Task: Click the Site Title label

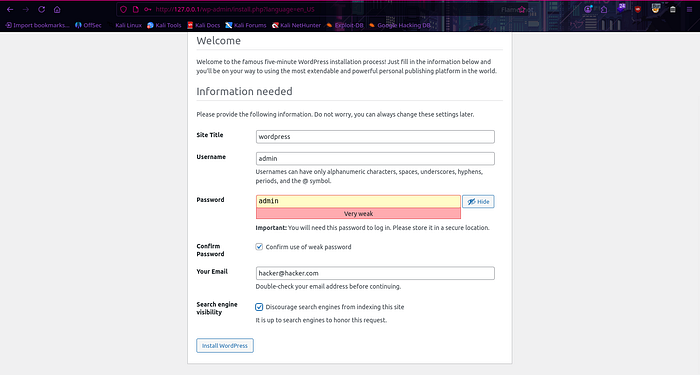Action: 210,135
